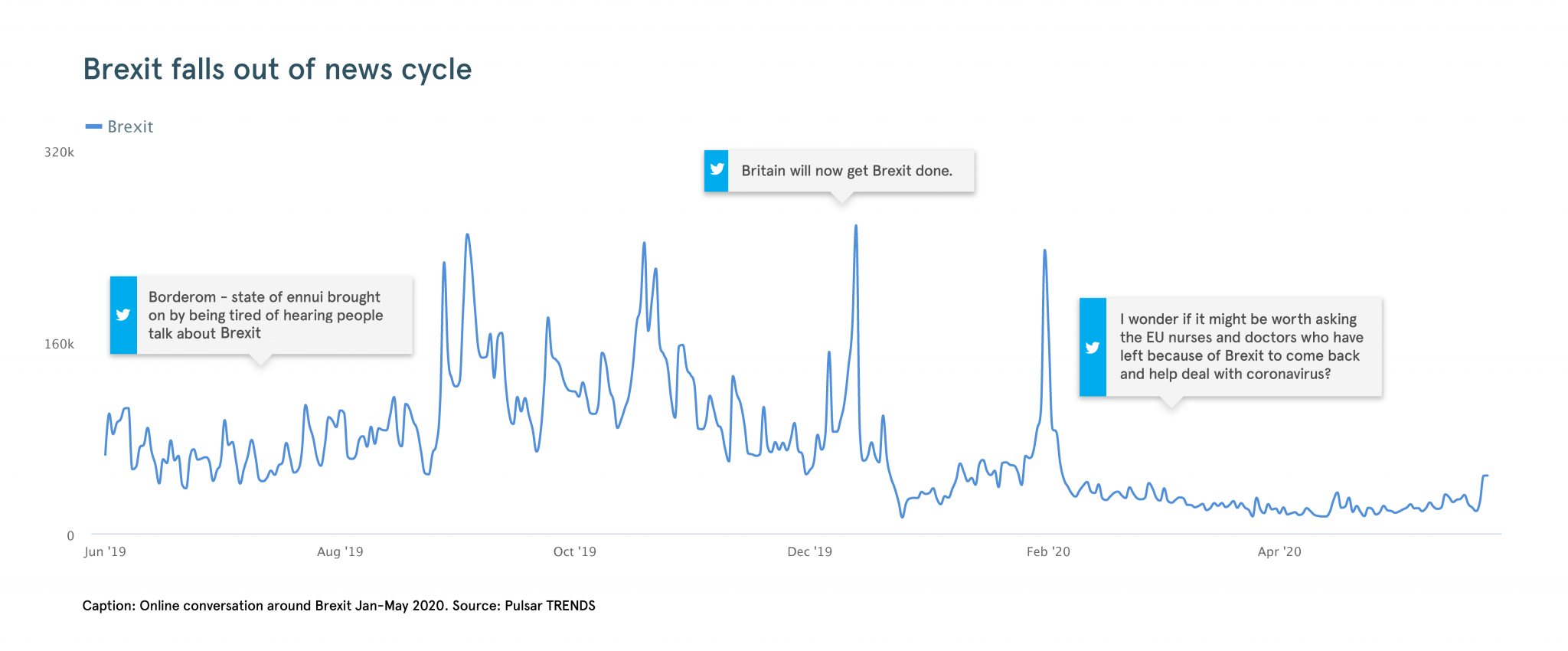Click the Apr '20 x-axis label
Viewport: 1568px width, 651px height.
click(x=1279, y=551)
